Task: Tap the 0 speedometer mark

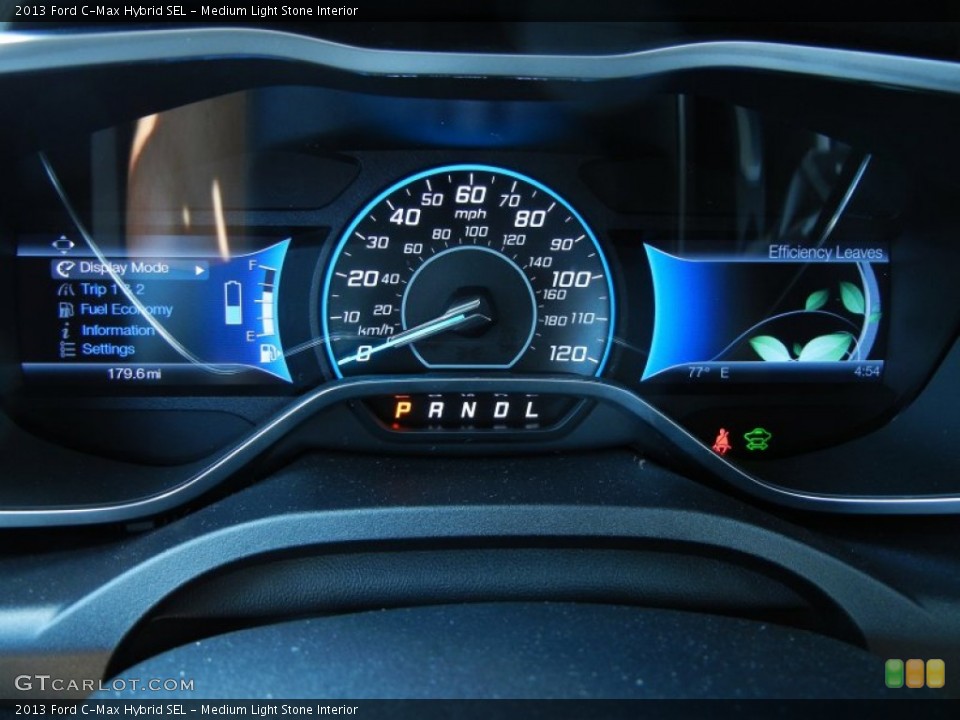Action: coord(364,353)
